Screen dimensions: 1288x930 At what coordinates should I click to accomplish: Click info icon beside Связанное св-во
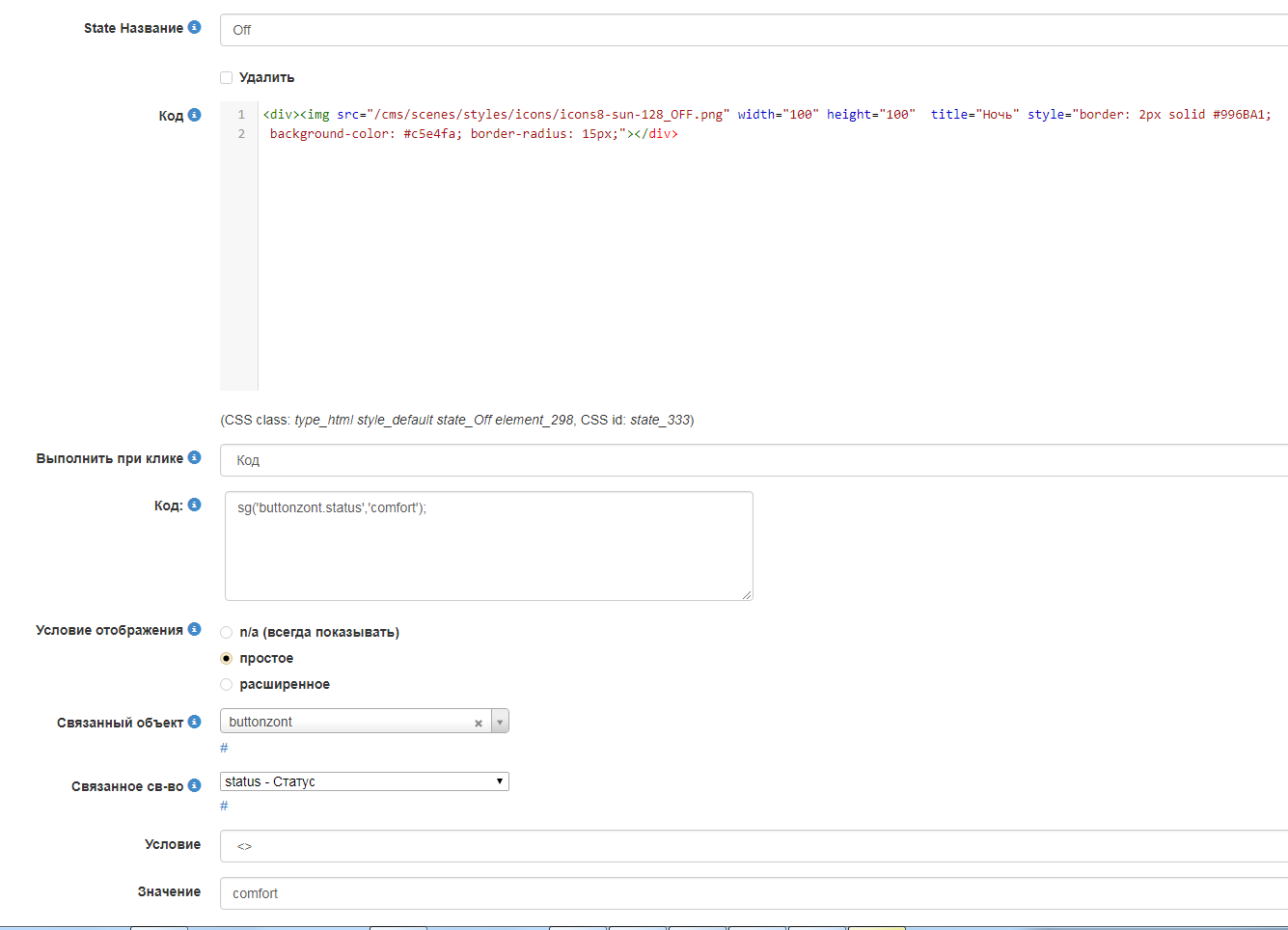[x=194, y=785]
